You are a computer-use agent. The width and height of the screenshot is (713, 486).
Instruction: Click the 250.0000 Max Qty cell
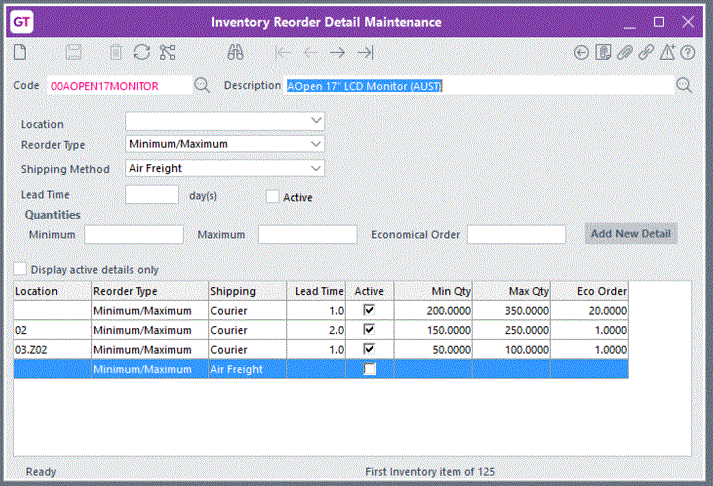[x=511, y=330]
